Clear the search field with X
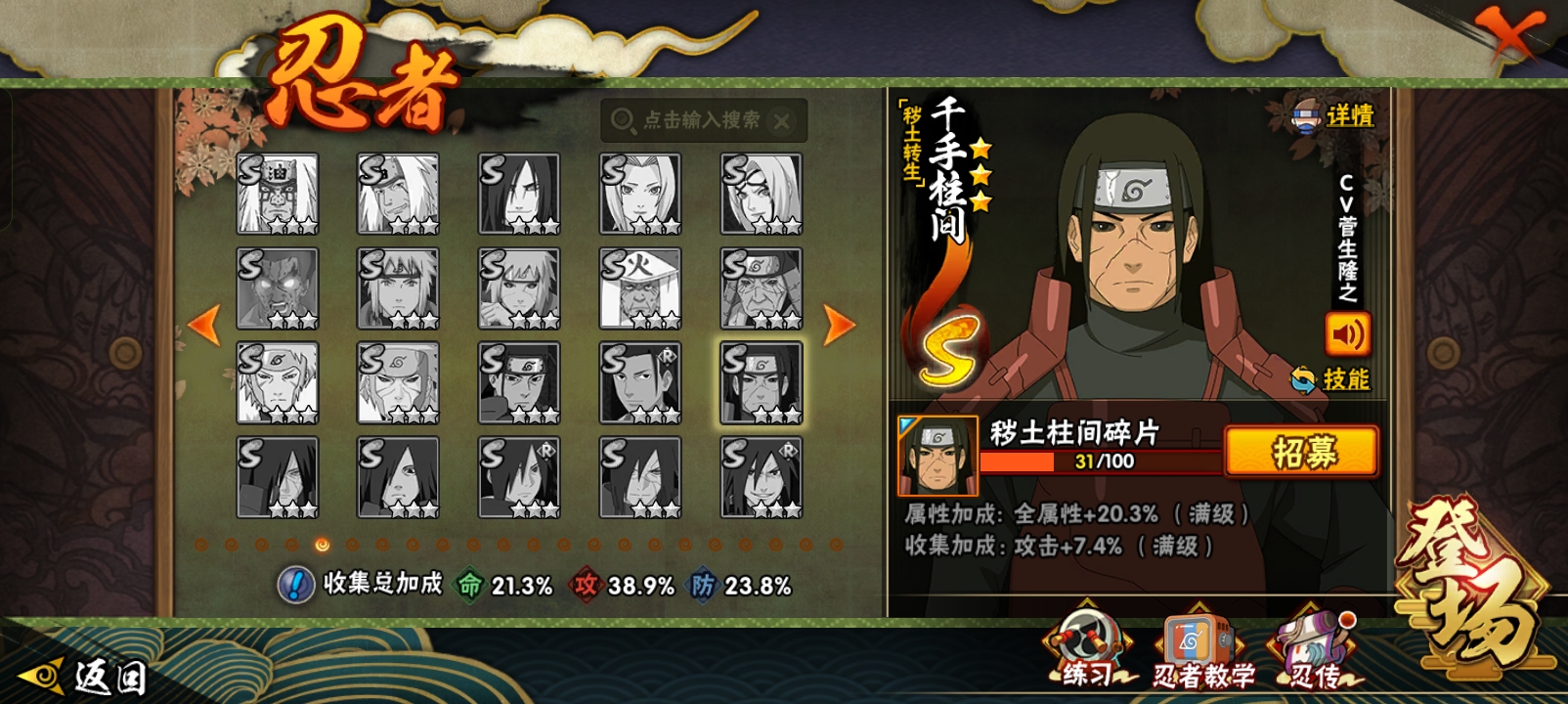The height and width of the screenshot is (704, 1568). point(781,121)
